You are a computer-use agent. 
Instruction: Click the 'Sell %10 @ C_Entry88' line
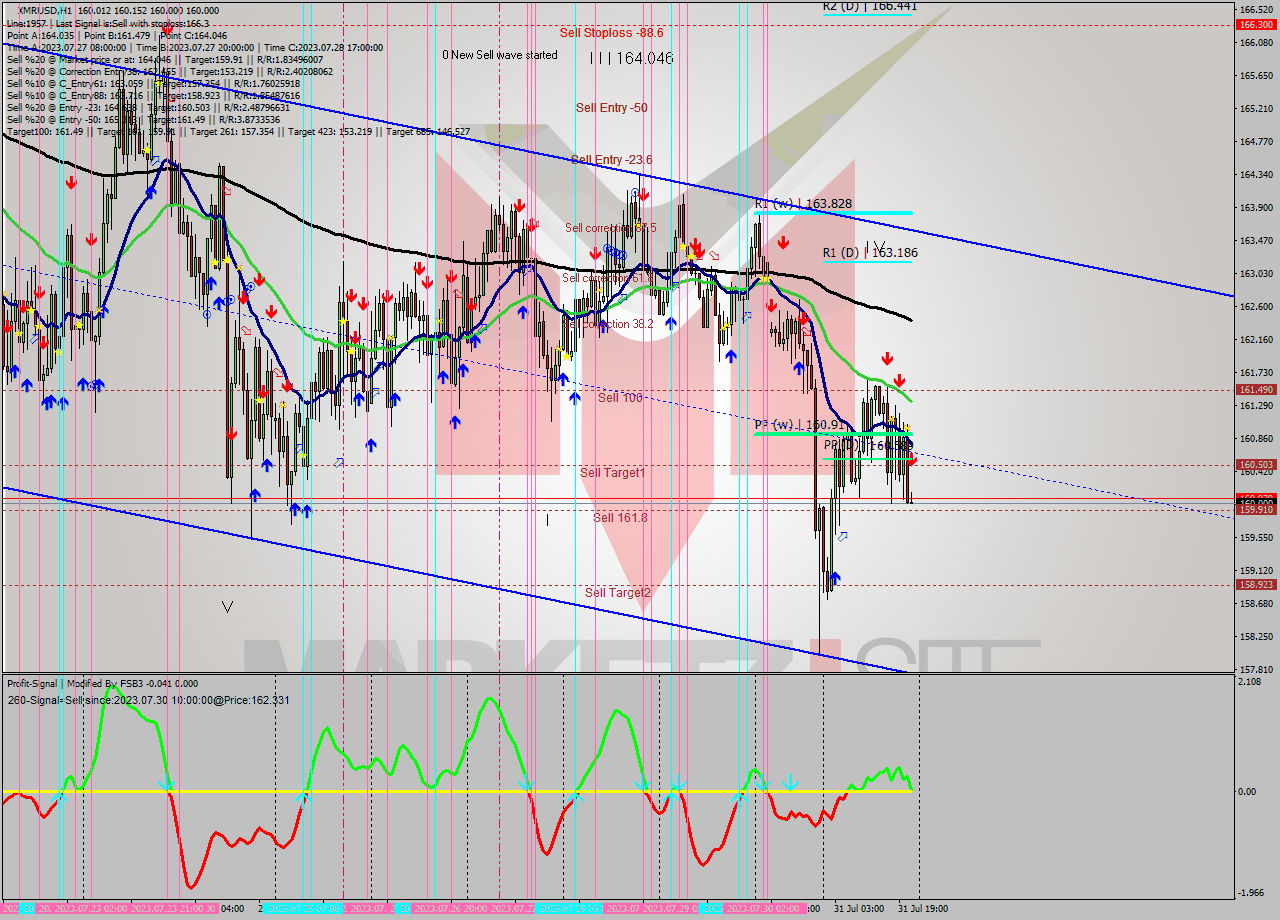coord(152,95)
